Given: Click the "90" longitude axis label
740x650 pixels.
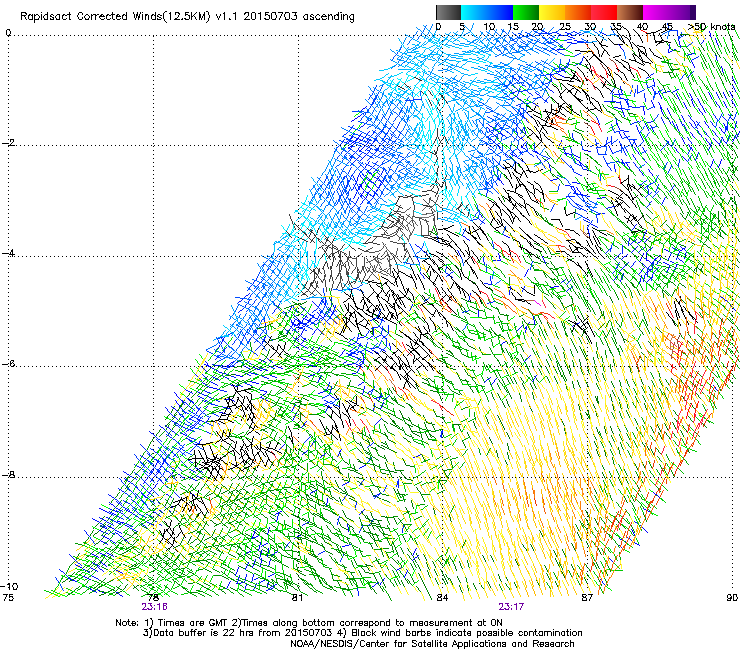Looking at the screenshot, I should [732, 598].
